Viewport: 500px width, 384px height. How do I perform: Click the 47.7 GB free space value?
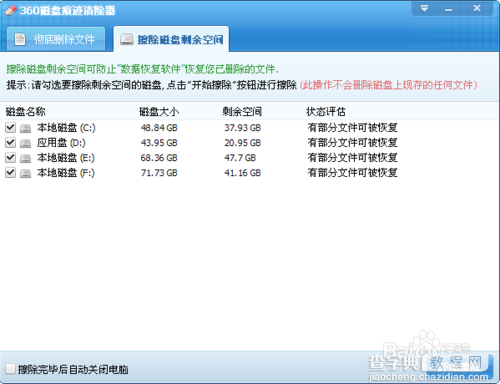tap(240, 158)
